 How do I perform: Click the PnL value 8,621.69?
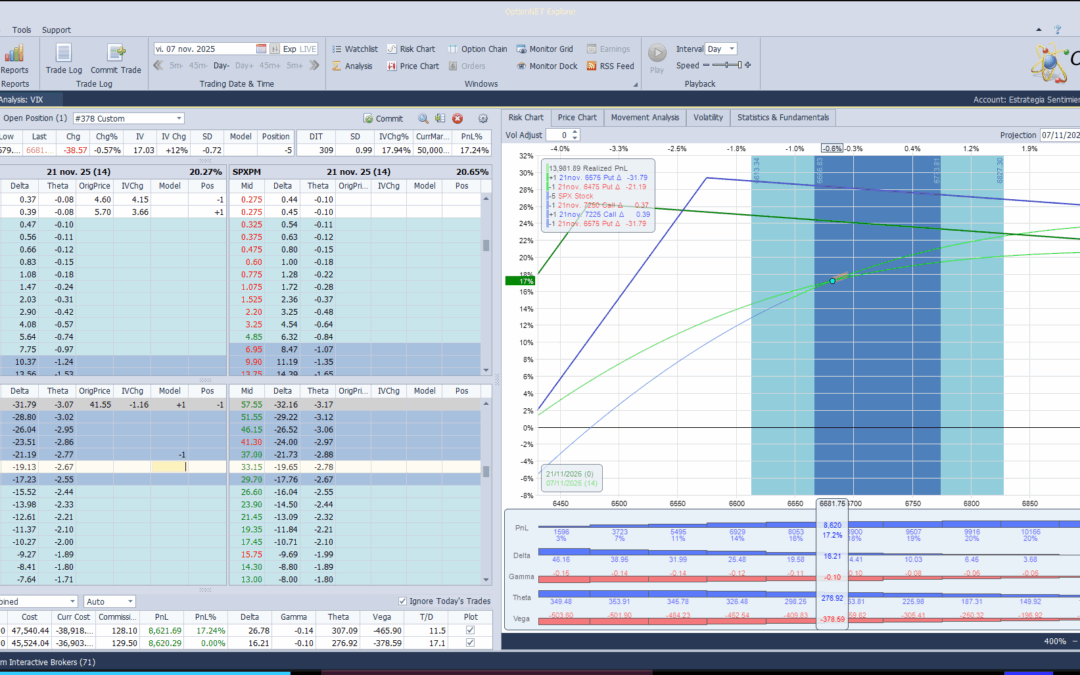click(165, 630)
